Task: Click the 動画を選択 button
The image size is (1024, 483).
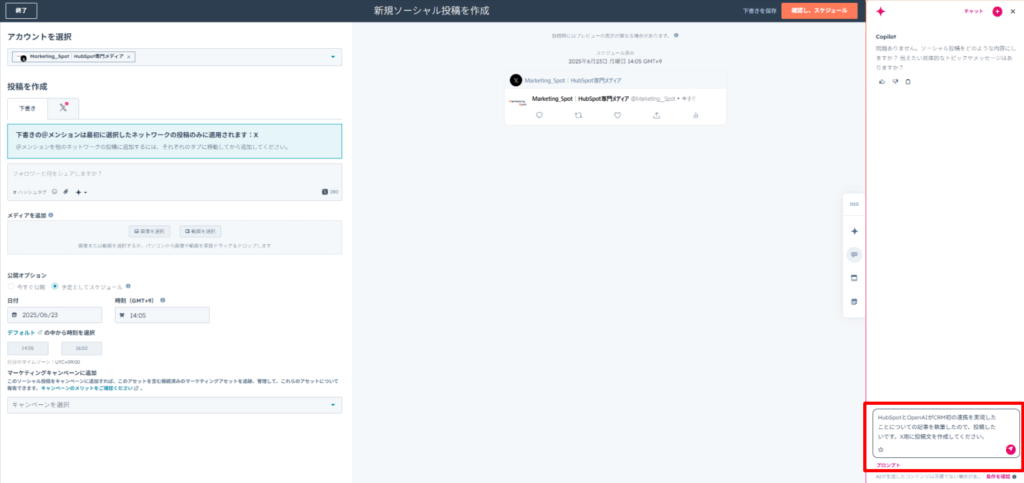Action: click(x=200, y=231)
